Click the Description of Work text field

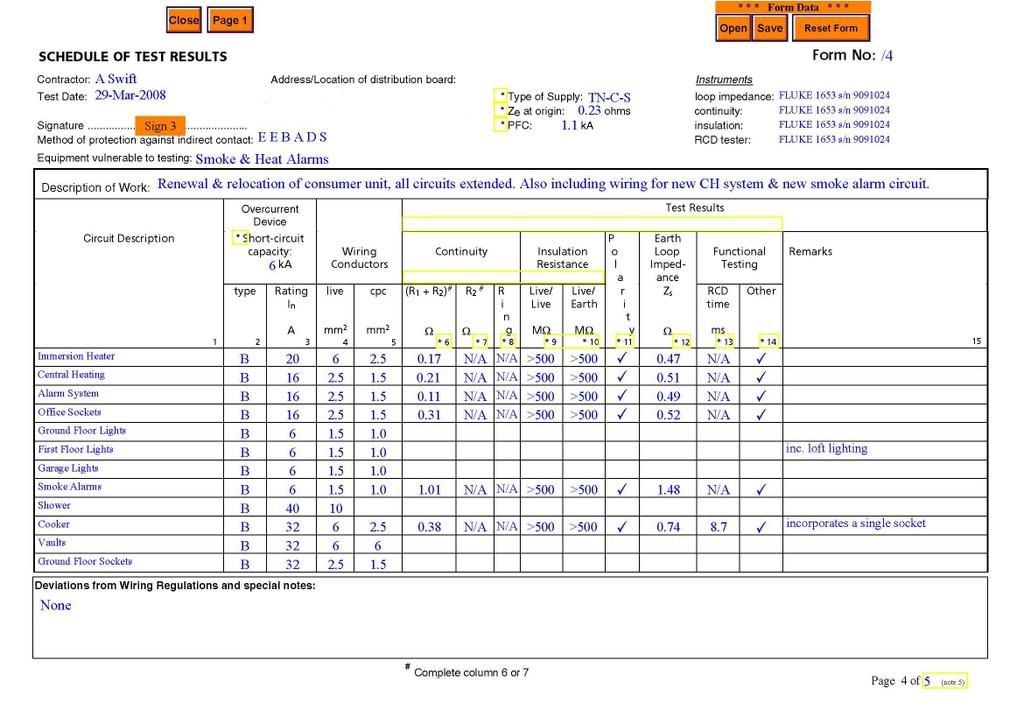tap(543, 184)
